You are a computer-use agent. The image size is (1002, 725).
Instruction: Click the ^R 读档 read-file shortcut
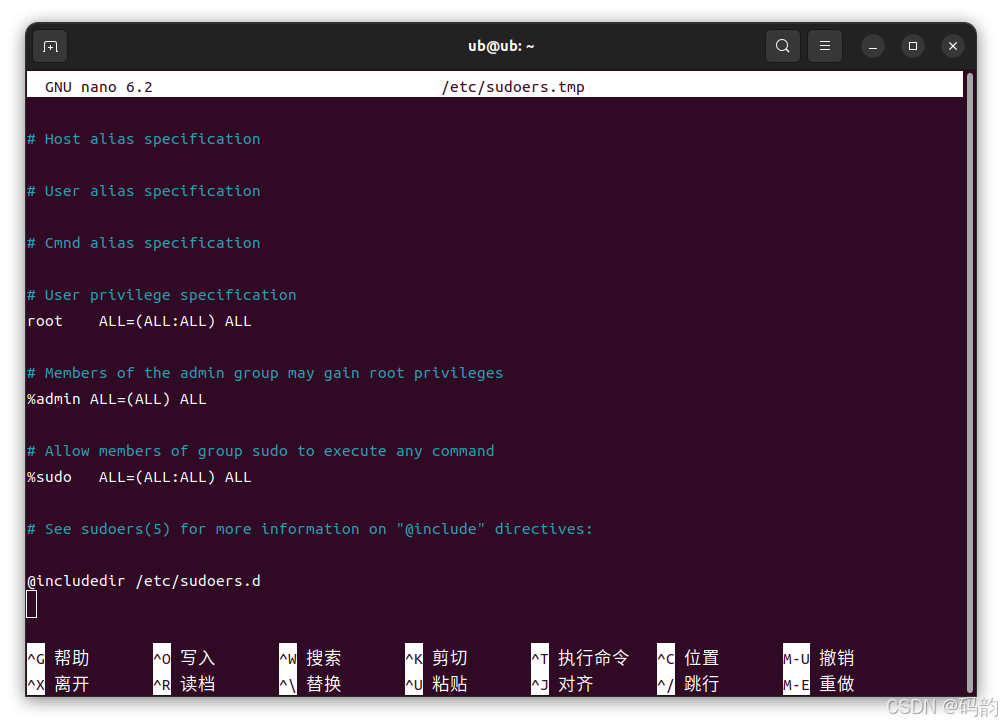(x=184, y=684)
